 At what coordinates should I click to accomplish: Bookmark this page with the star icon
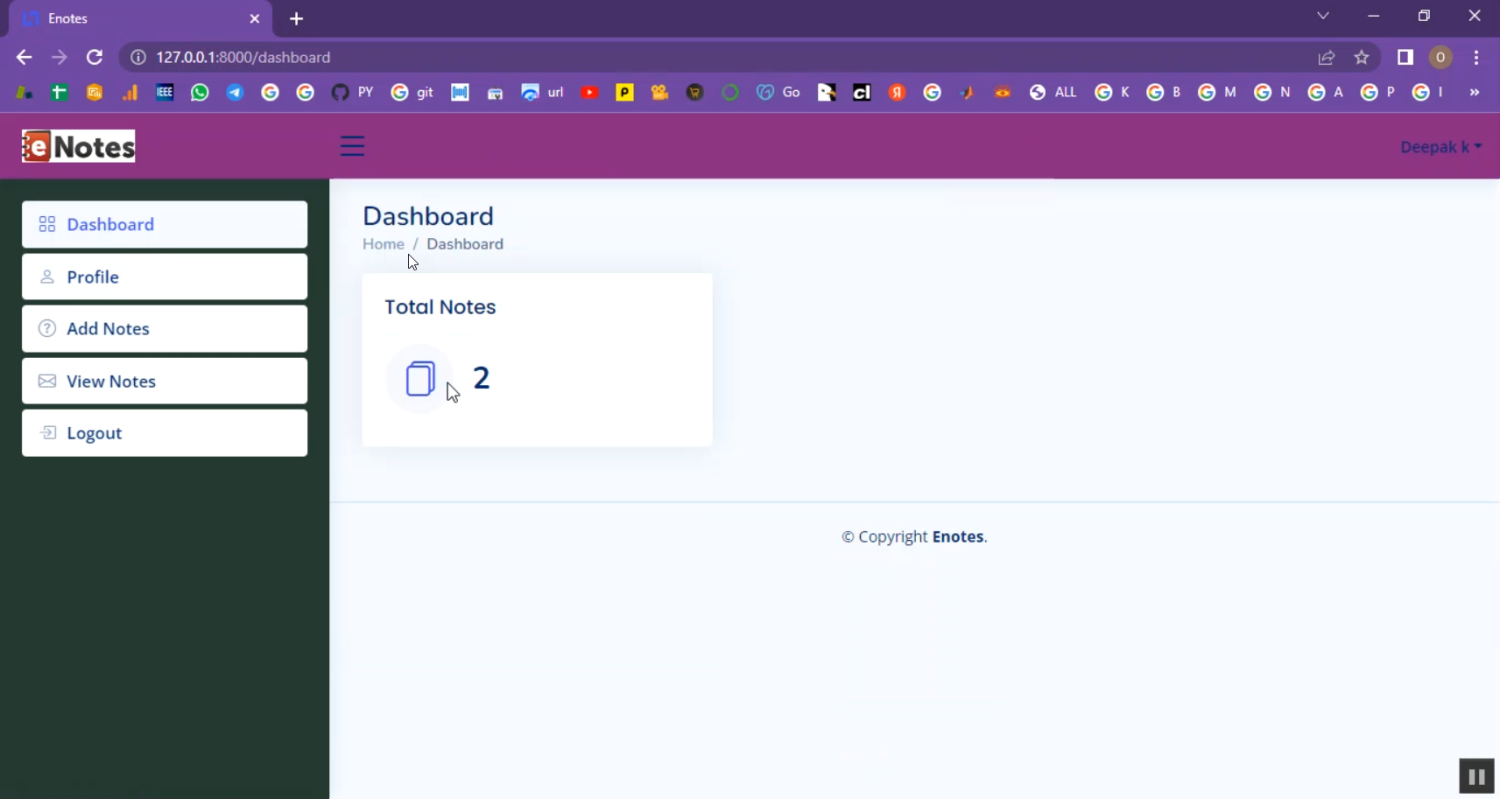pos(1361,58)
